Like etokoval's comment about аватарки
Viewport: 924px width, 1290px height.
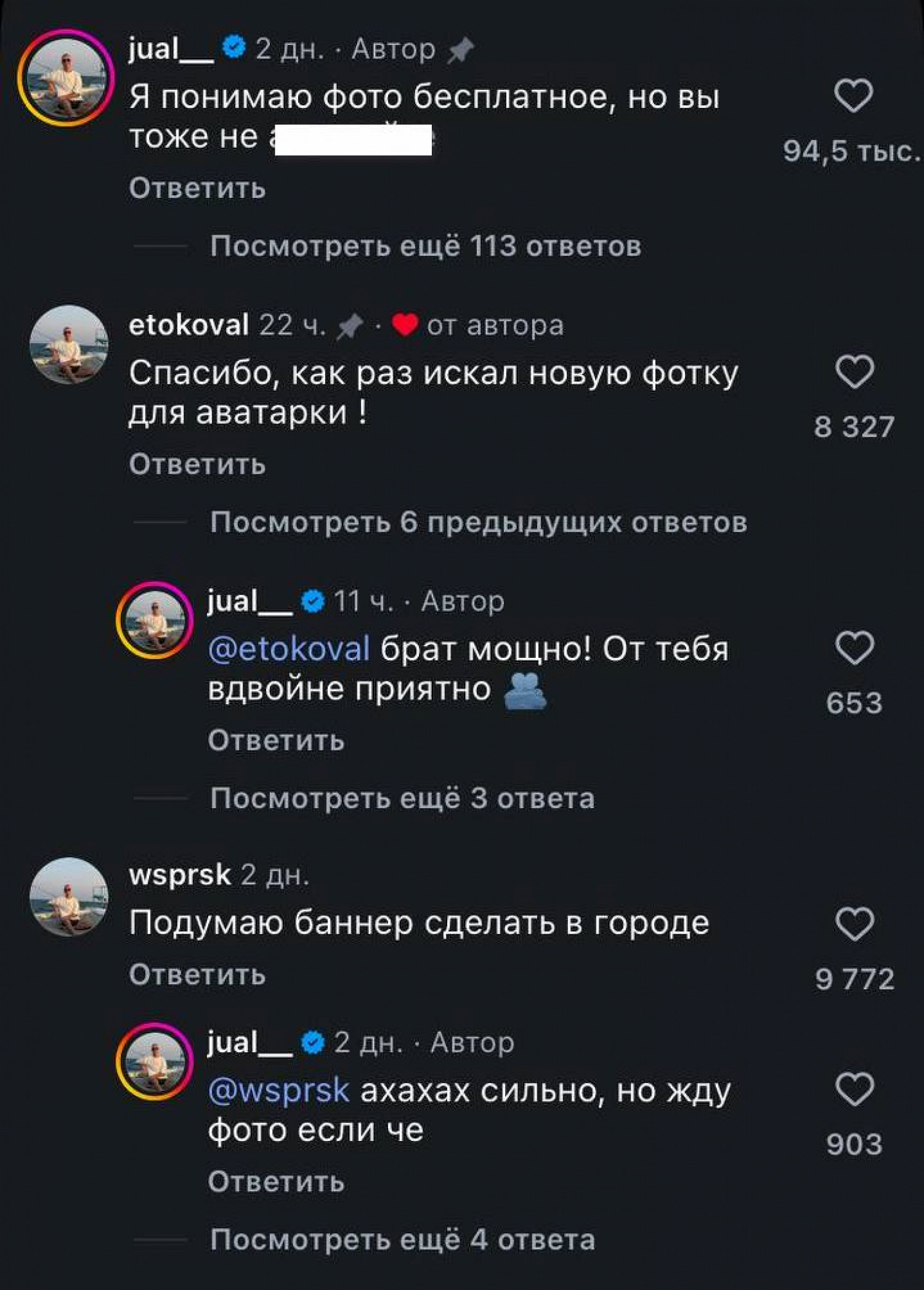tap(854, 371)
